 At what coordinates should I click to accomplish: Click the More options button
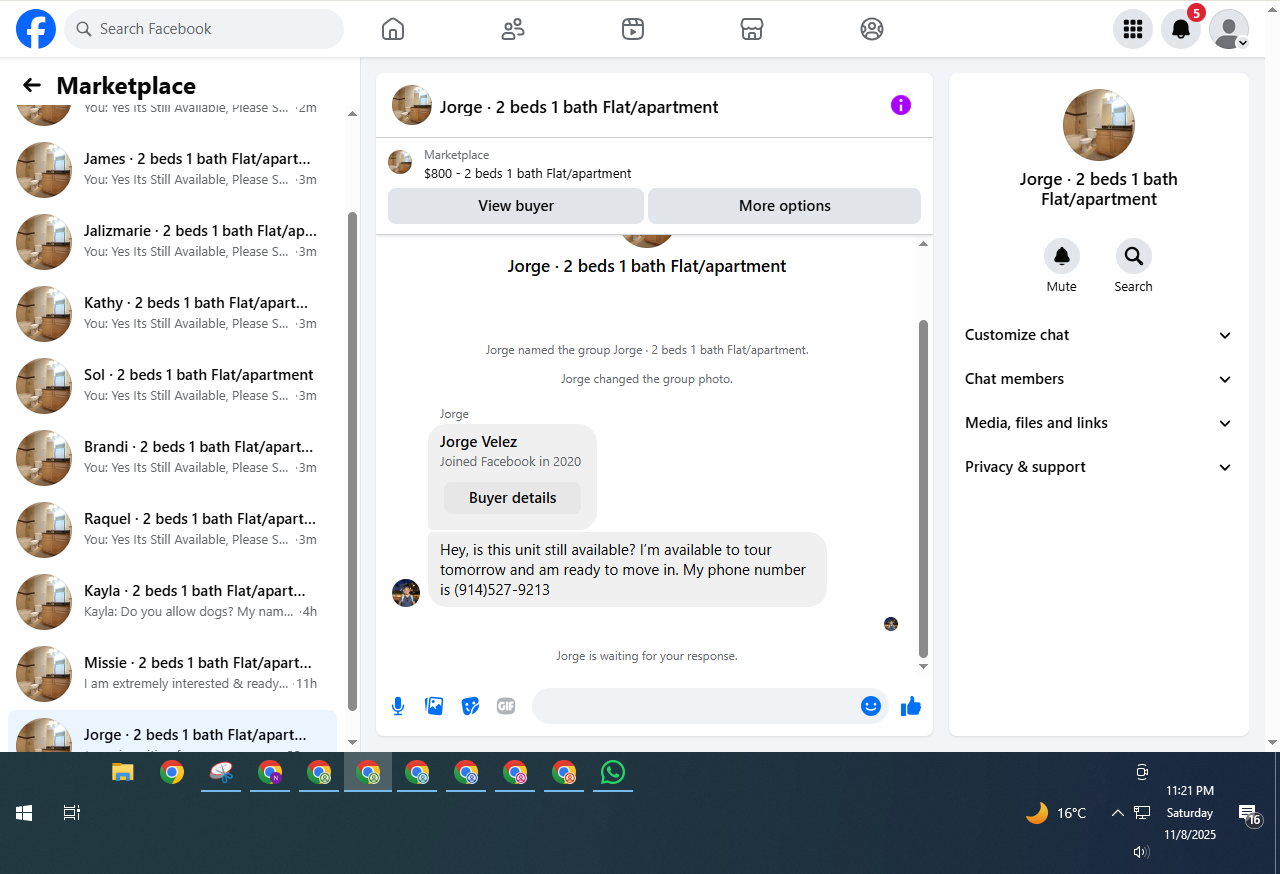(x=785, y=206)
